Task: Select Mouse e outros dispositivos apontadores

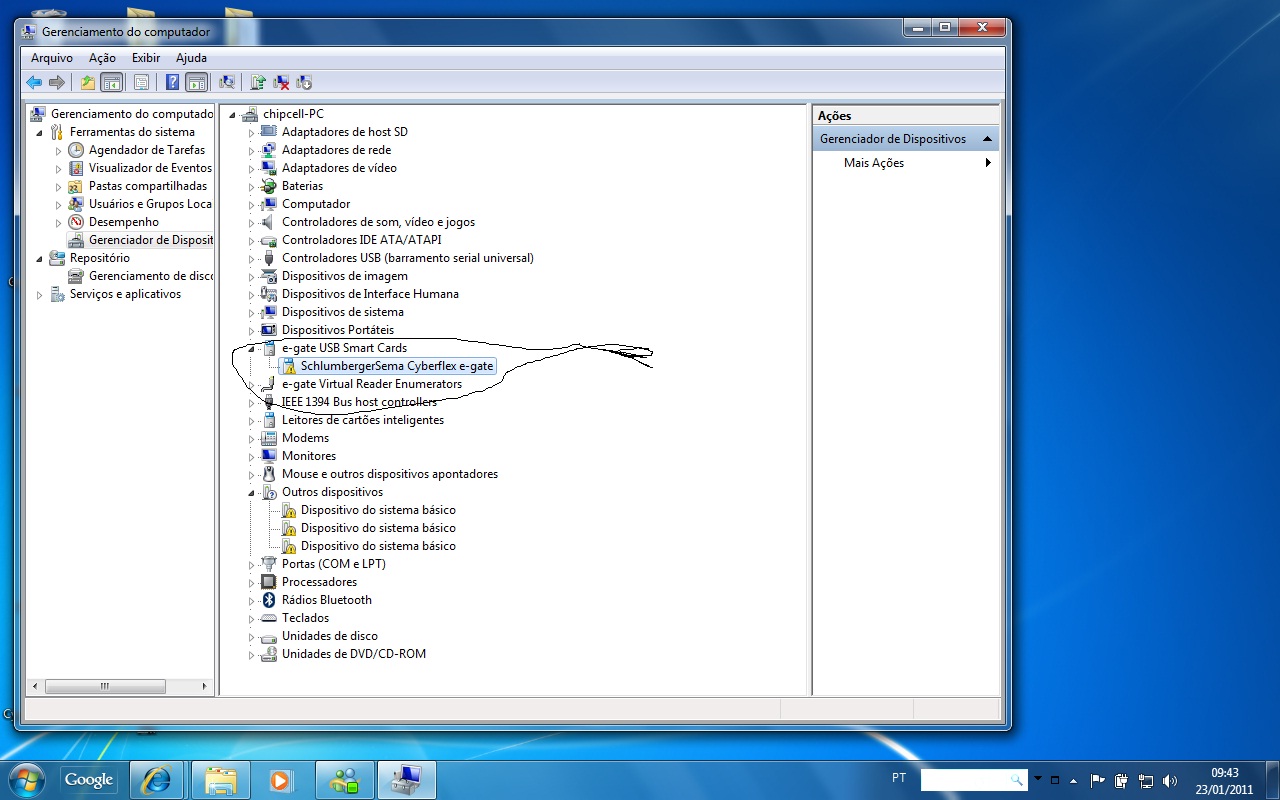Action: 389,474
